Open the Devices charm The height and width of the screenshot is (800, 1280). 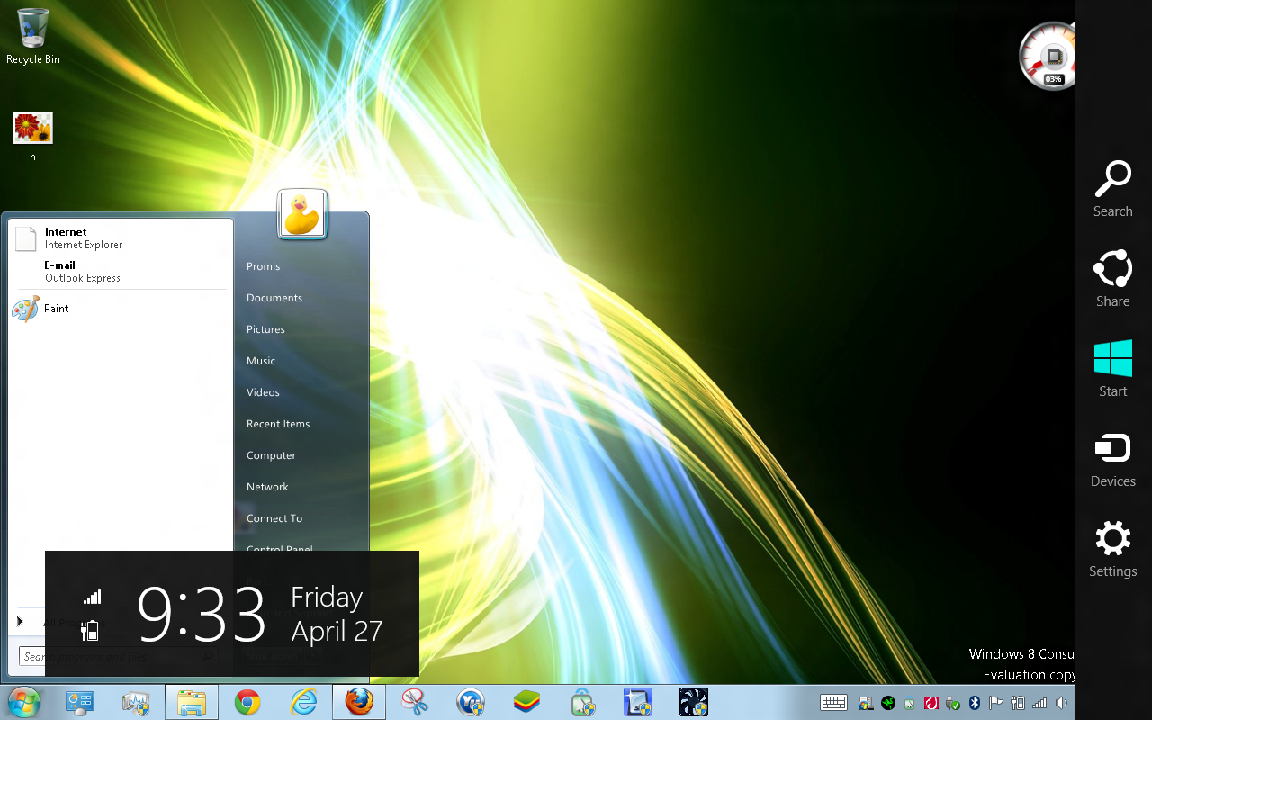(x=1112, y=460)
